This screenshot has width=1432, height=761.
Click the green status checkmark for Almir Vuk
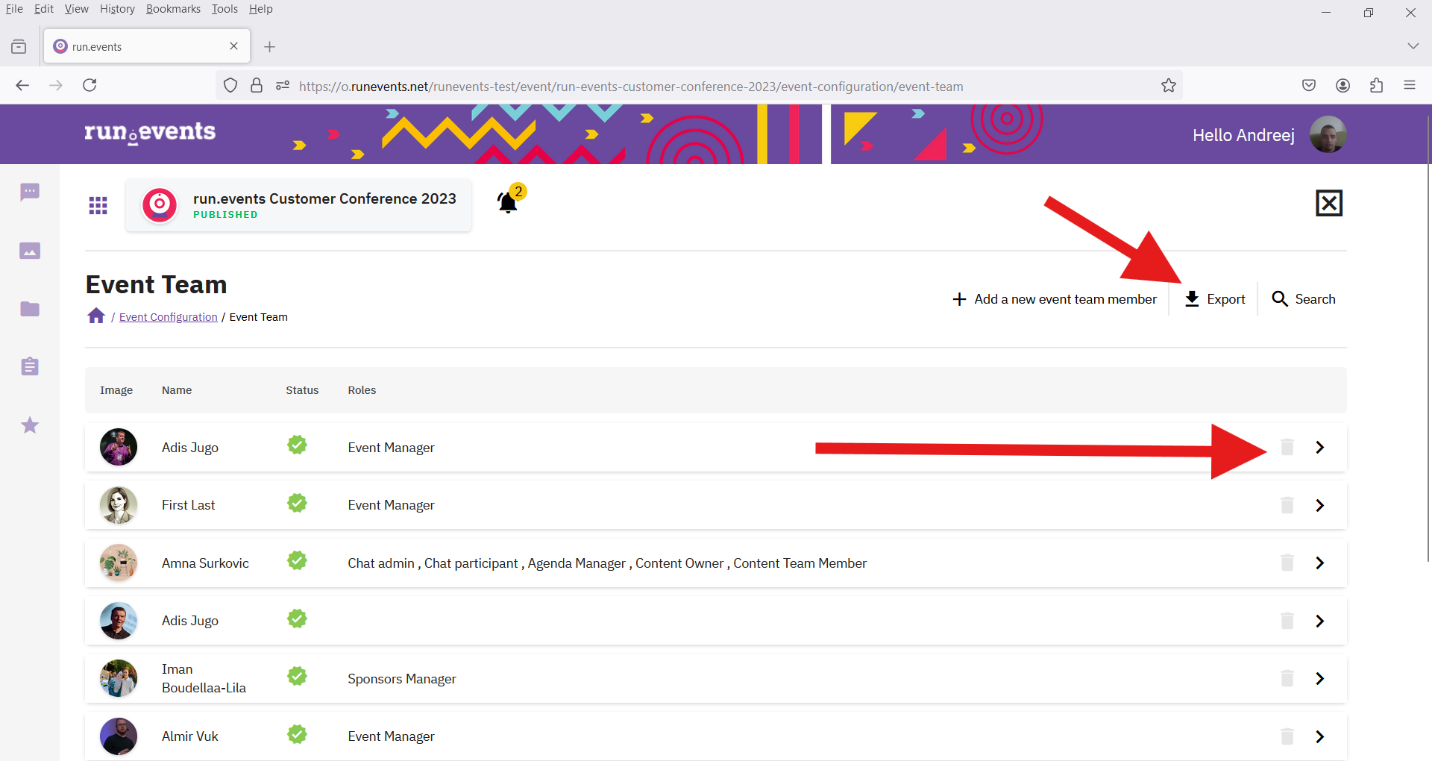(x=297, y=735)
